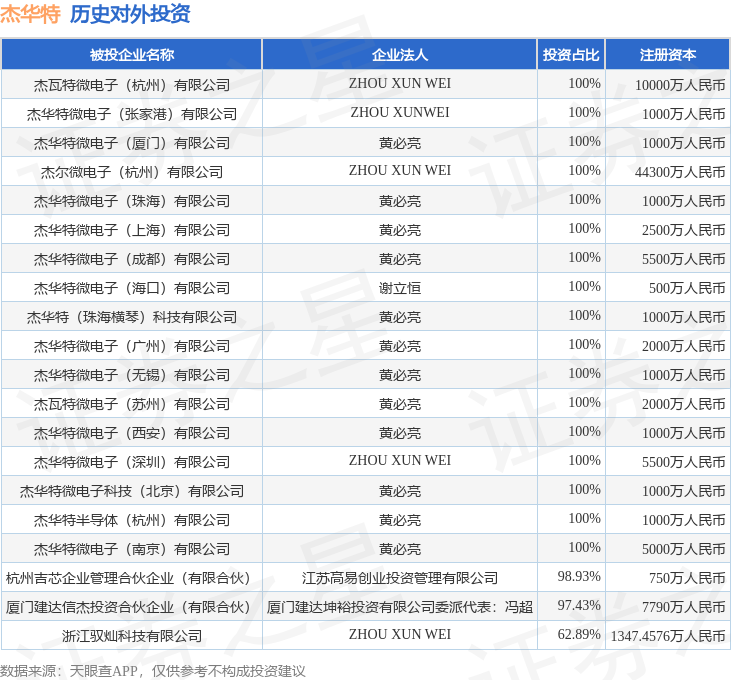The image size is (731, 680).
Task: Select 杰华特微电子（成都）有限公司 cell
Action: tap(132, 259)
